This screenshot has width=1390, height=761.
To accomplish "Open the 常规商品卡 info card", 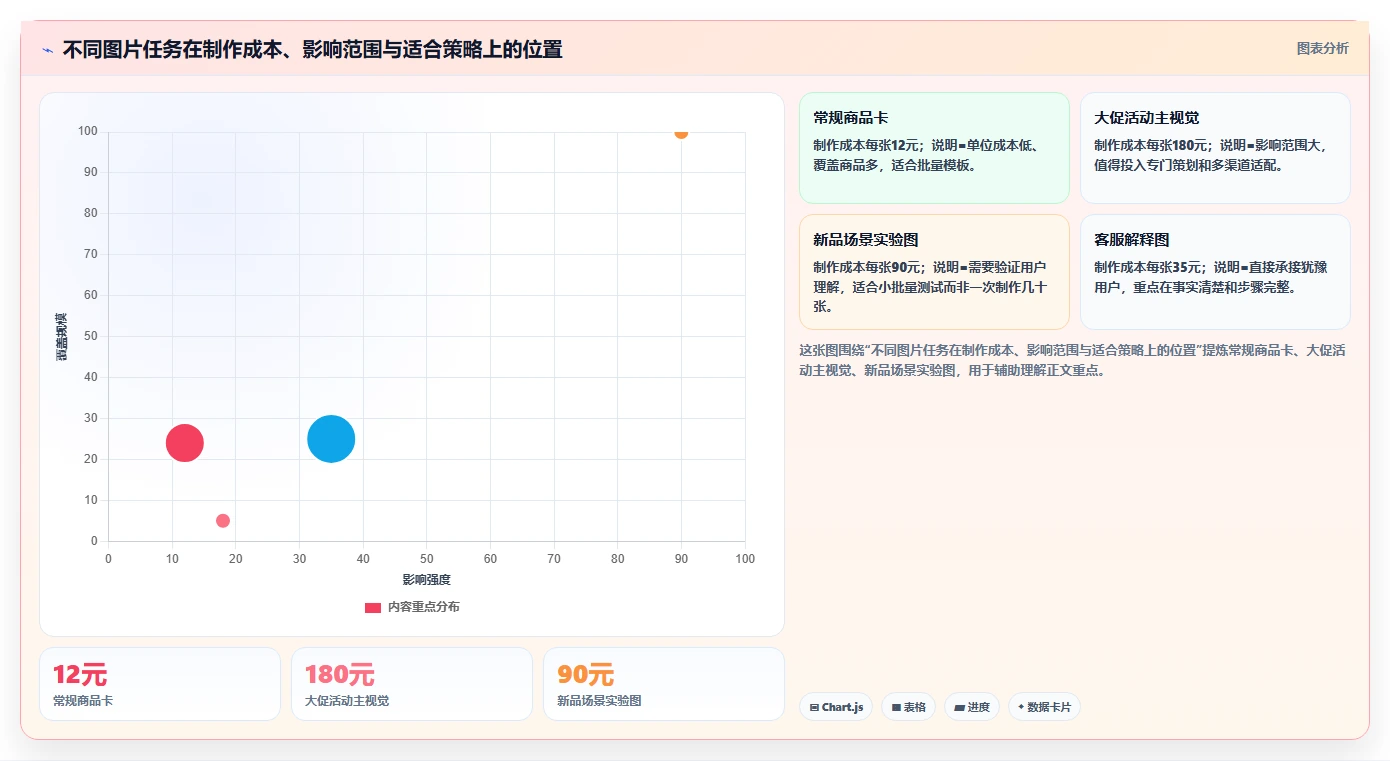I will (x=934, y=148).
